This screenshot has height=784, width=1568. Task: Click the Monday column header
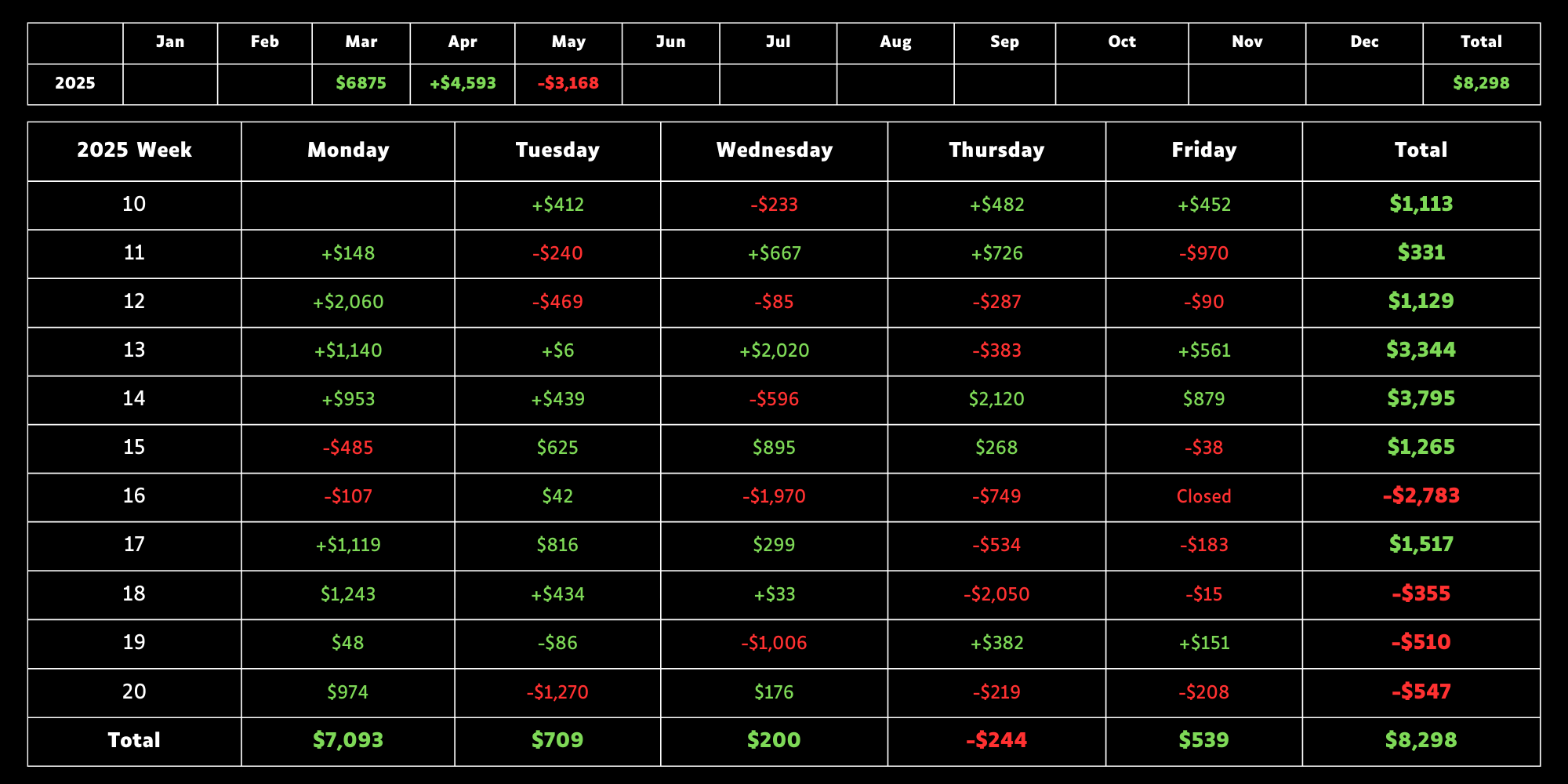point(348,150)
